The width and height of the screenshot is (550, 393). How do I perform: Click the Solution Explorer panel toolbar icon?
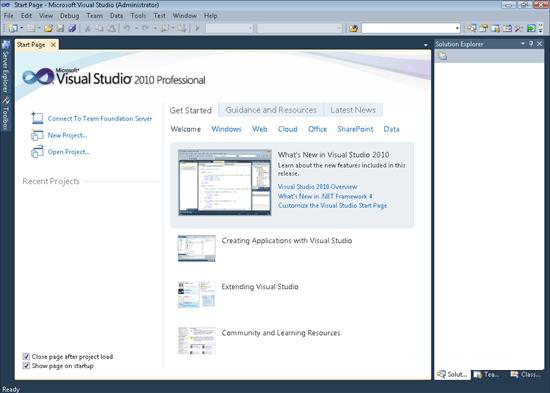point(442,56)
